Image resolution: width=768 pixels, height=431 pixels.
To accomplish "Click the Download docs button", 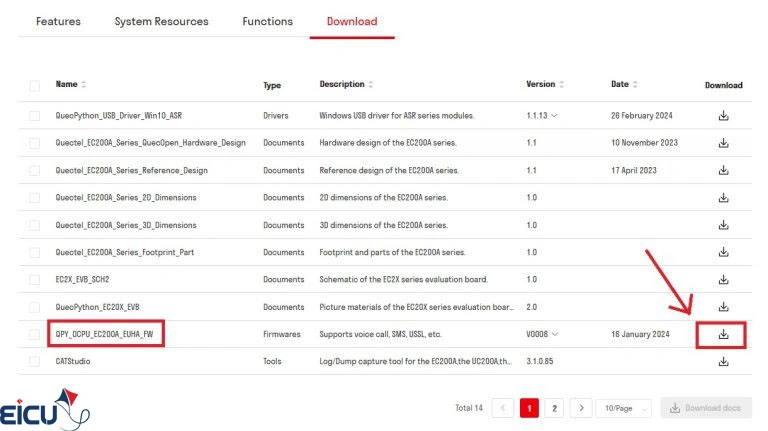I will (706, 407).
